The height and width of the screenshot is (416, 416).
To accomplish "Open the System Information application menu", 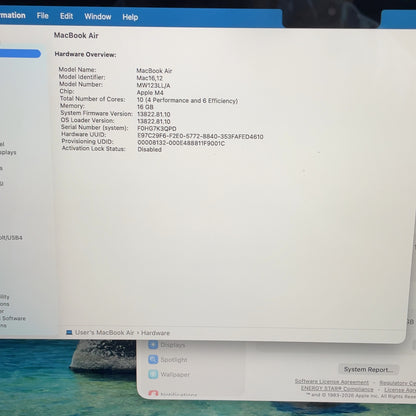I will pos(13,15).
